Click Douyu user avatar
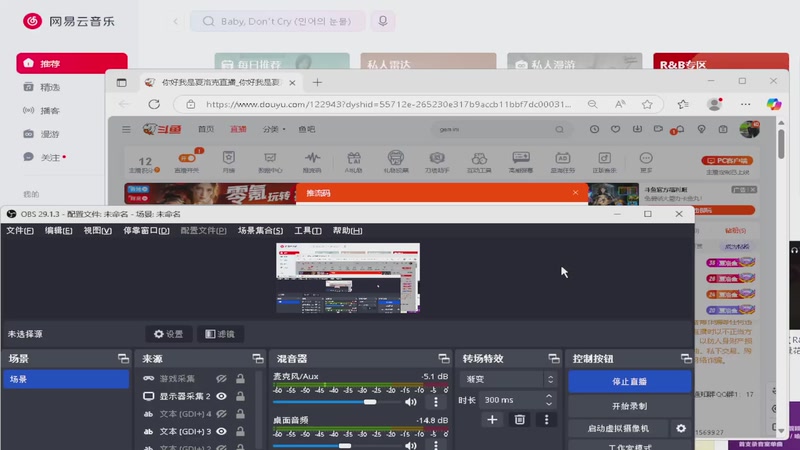 (x=749, y=129)
